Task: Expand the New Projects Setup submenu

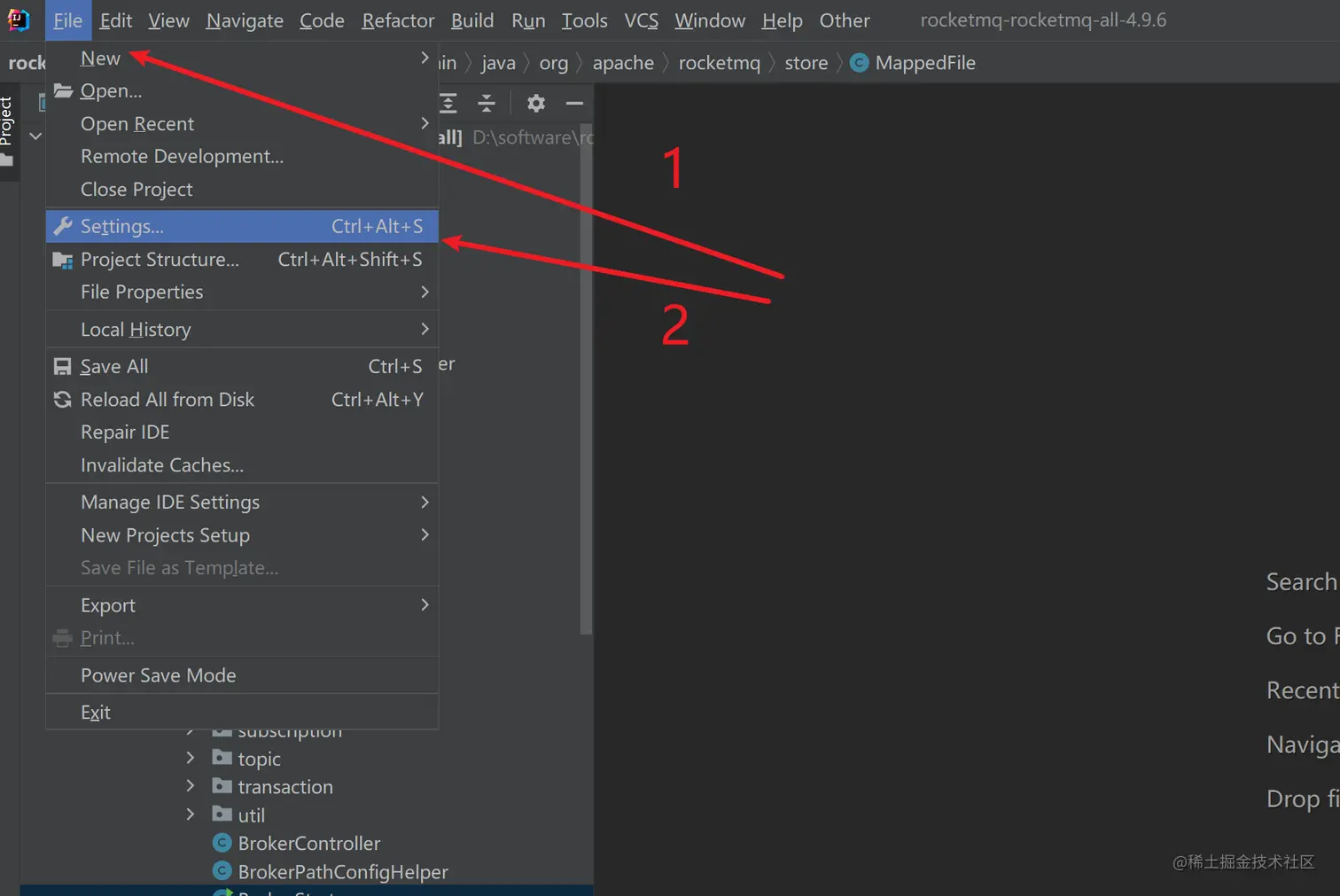Action: click(242, 535)
